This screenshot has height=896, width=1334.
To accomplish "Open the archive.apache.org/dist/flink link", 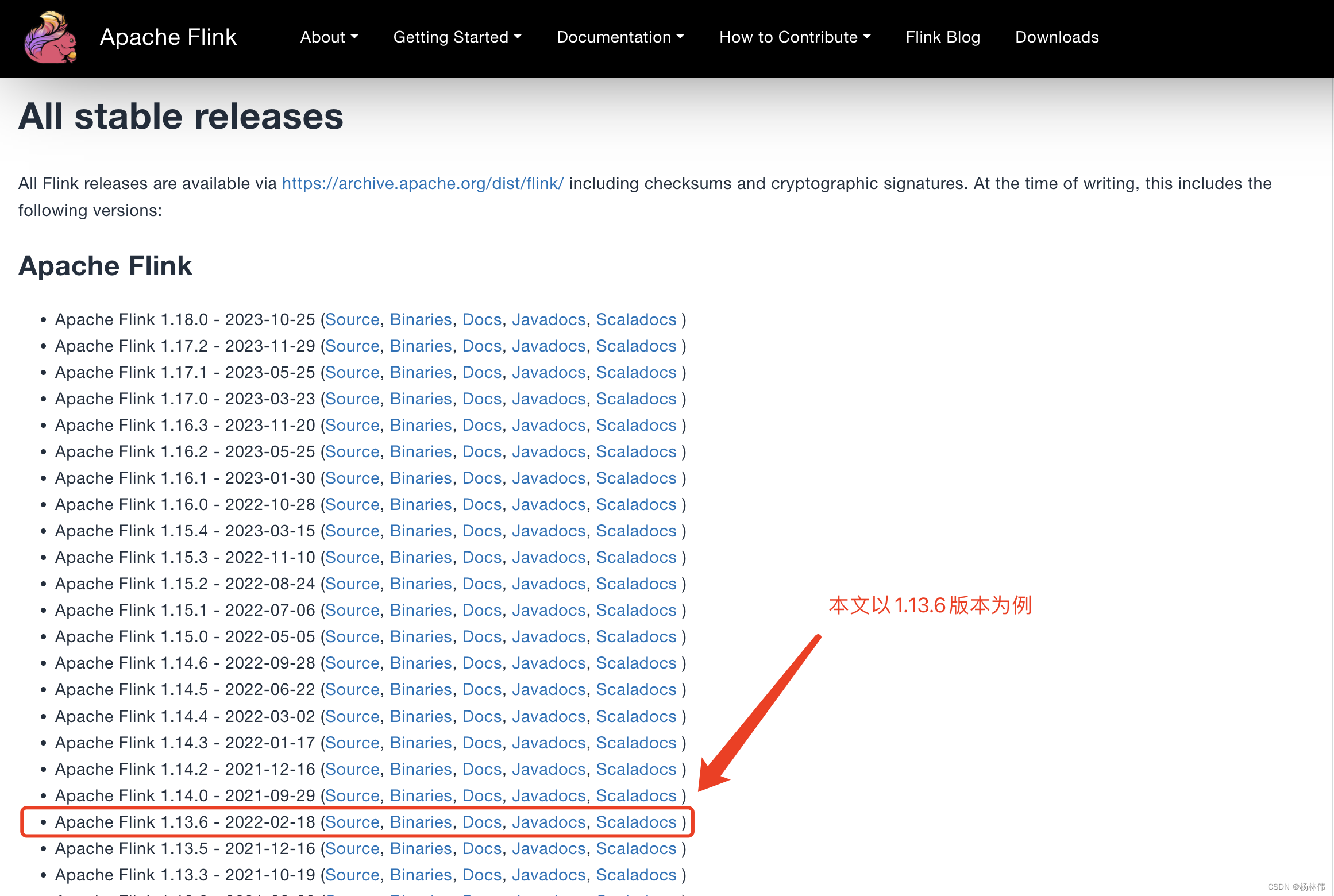I will [x=422, y=184].
